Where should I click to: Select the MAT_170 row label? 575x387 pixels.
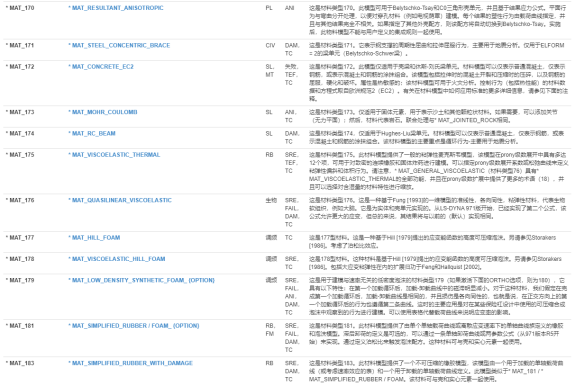tap(20, 8)
